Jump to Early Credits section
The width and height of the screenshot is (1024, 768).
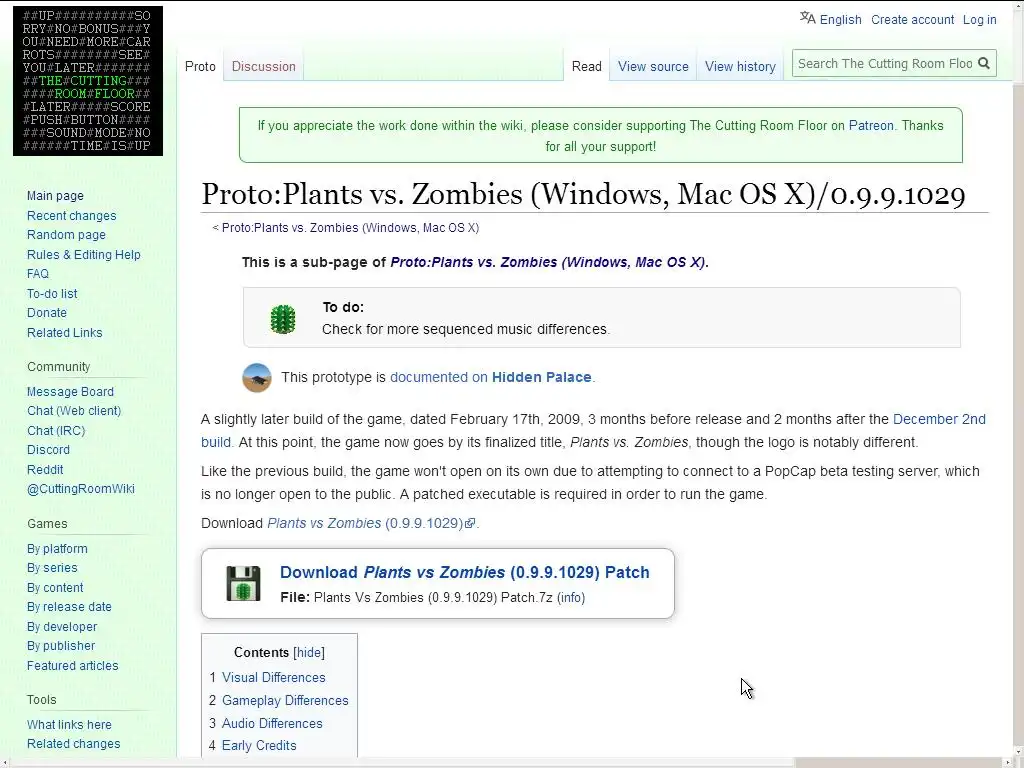tap(259, 746)
